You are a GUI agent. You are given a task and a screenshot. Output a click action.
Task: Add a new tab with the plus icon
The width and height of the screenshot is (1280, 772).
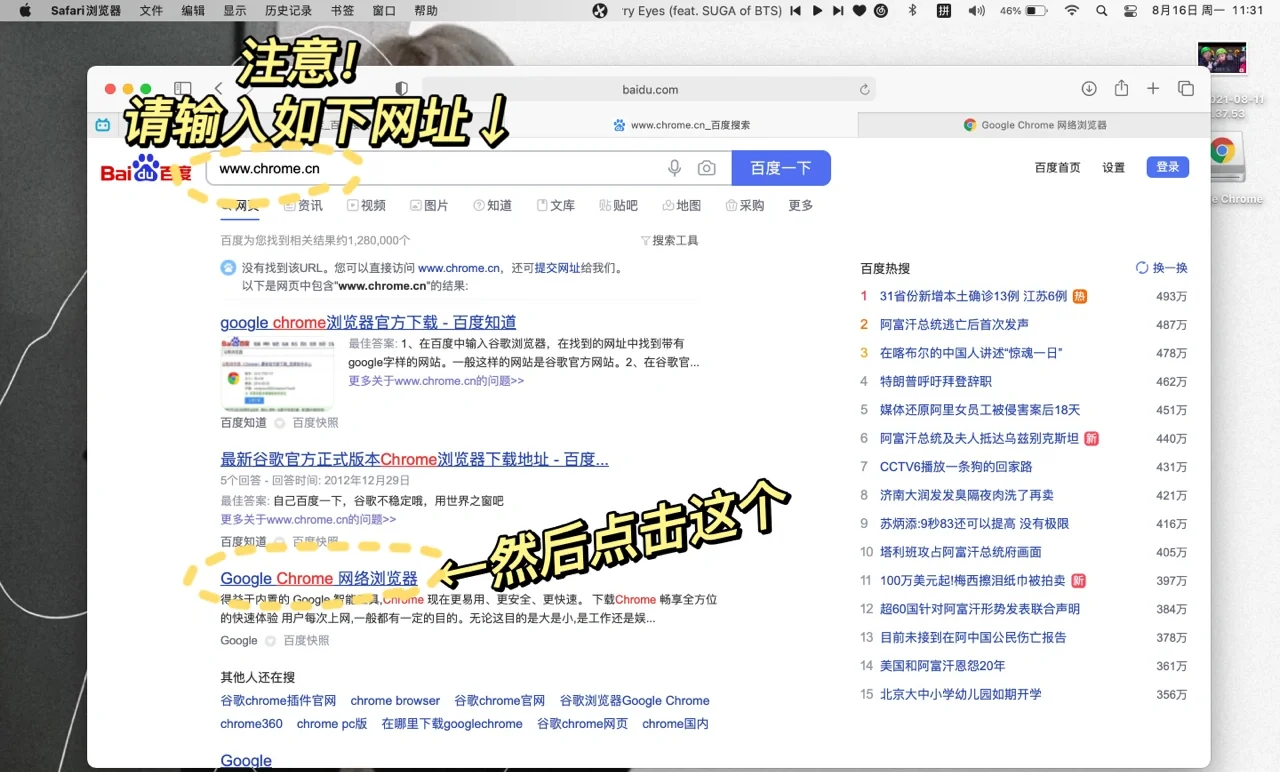click(x=1153, y=89)
